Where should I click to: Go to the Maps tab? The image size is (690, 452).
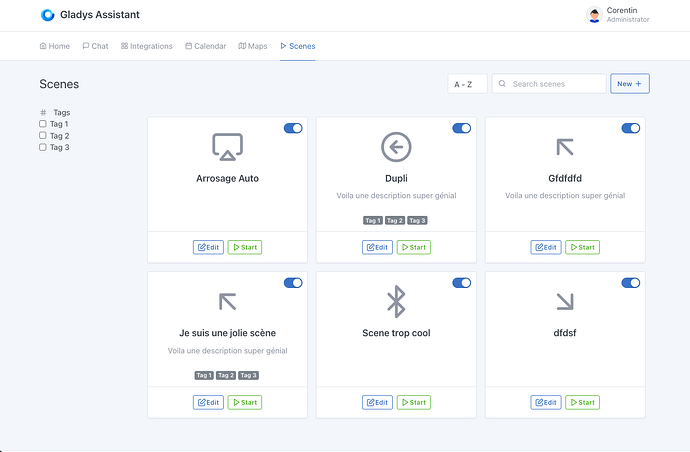[253, 46]
